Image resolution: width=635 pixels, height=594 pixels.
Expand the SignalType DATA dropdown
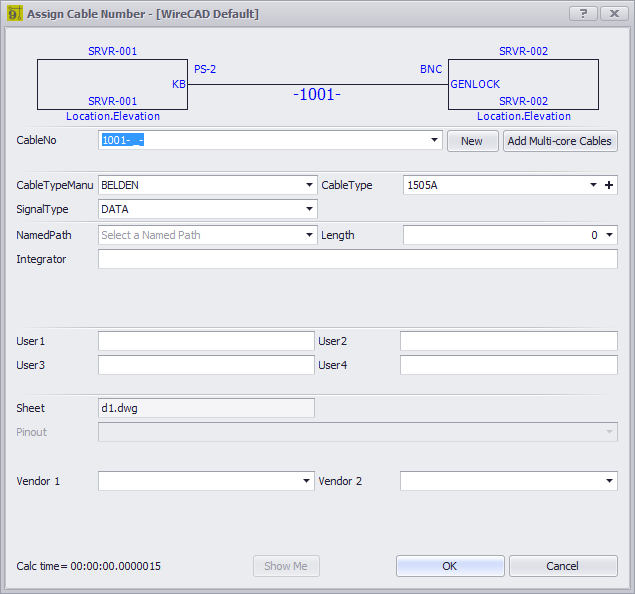(309, 209)
